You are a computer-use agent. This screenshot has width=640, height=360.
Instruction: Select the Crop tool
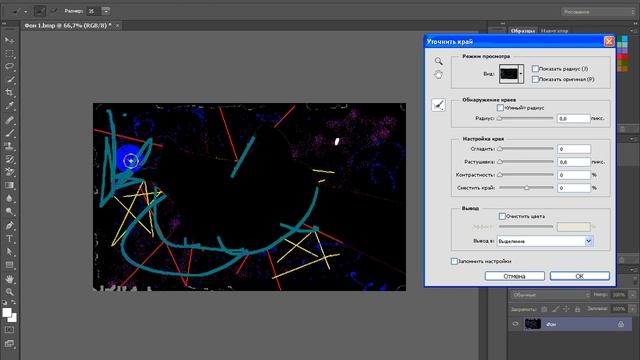click(x=9, y=93)
